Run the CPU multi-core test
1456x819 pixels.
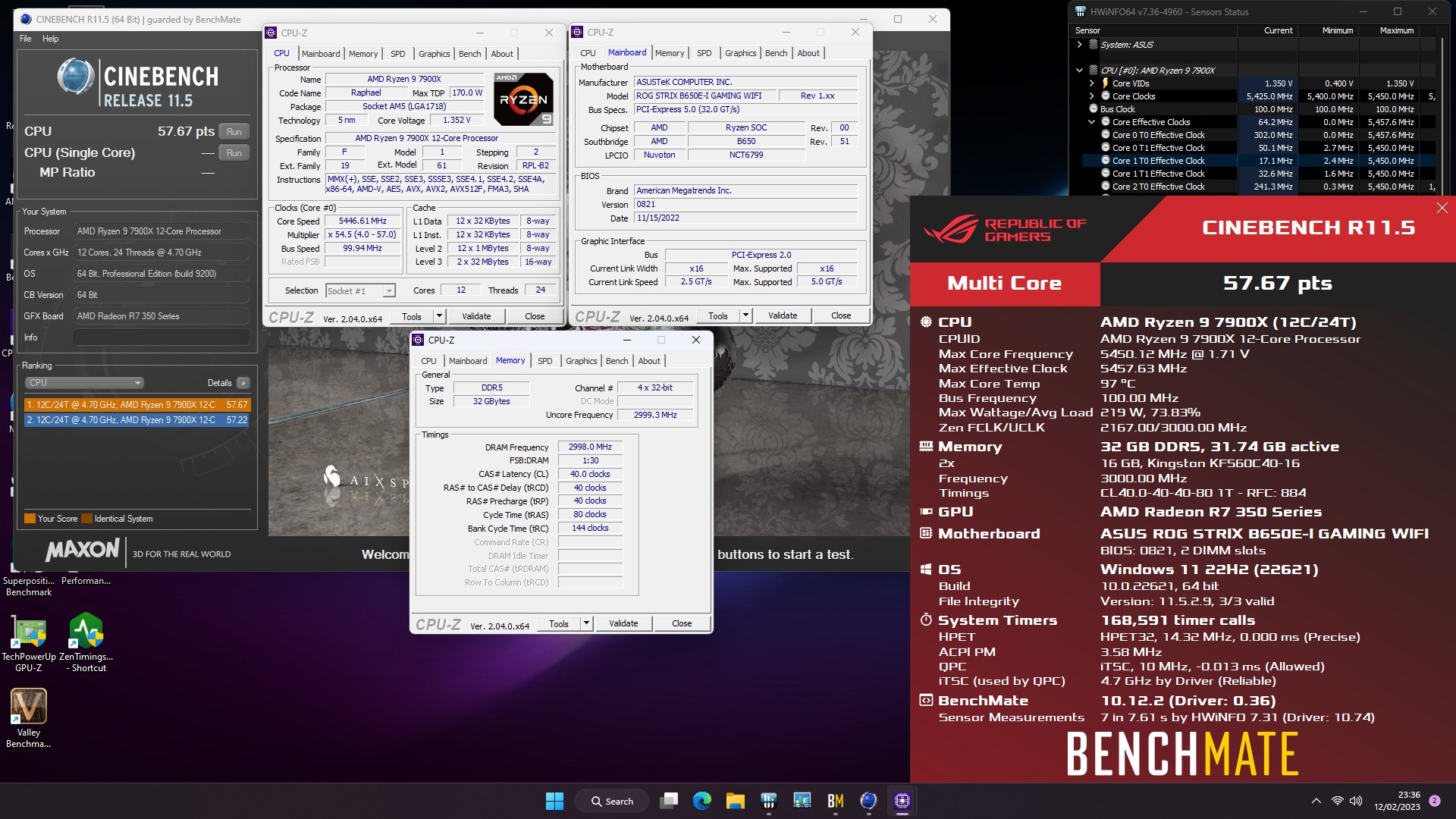[x=234, y=132]
